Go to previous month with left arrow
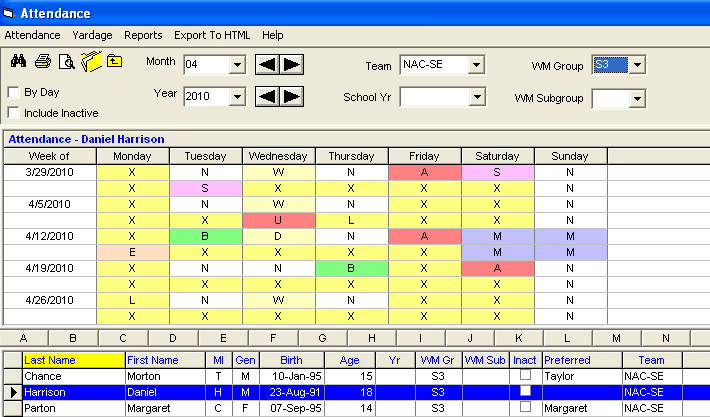This screenshot has width=710, height=417. [267, 65]
